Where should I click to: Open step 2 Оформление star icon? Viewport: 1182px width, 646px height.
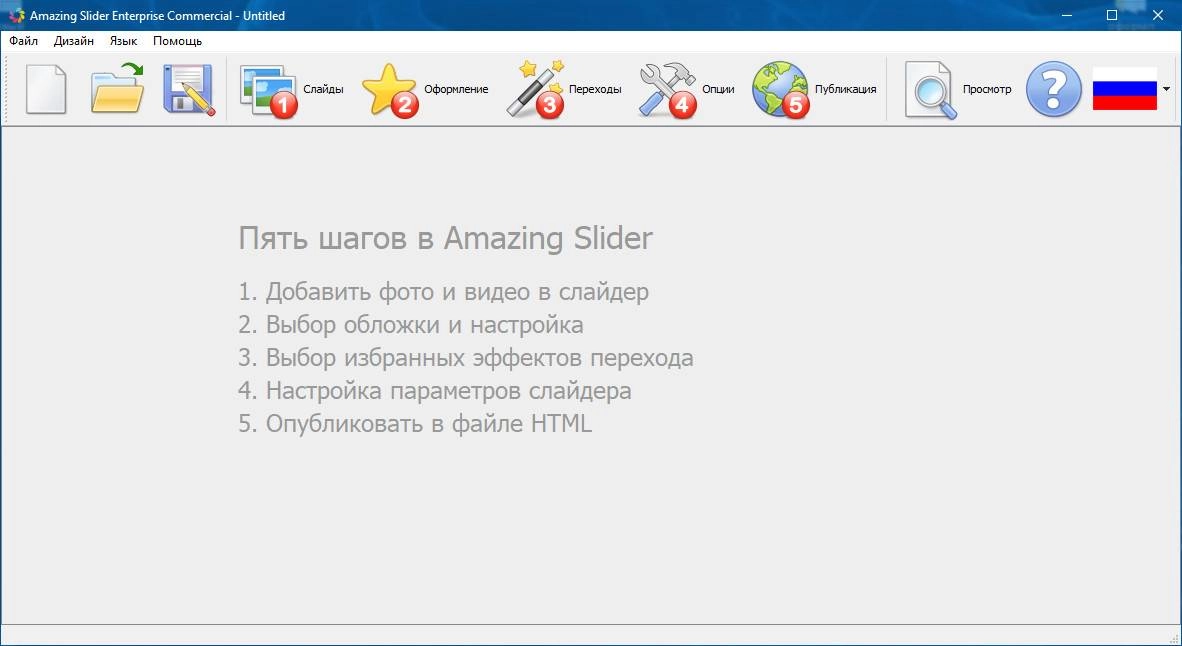(x=390, y=90)
